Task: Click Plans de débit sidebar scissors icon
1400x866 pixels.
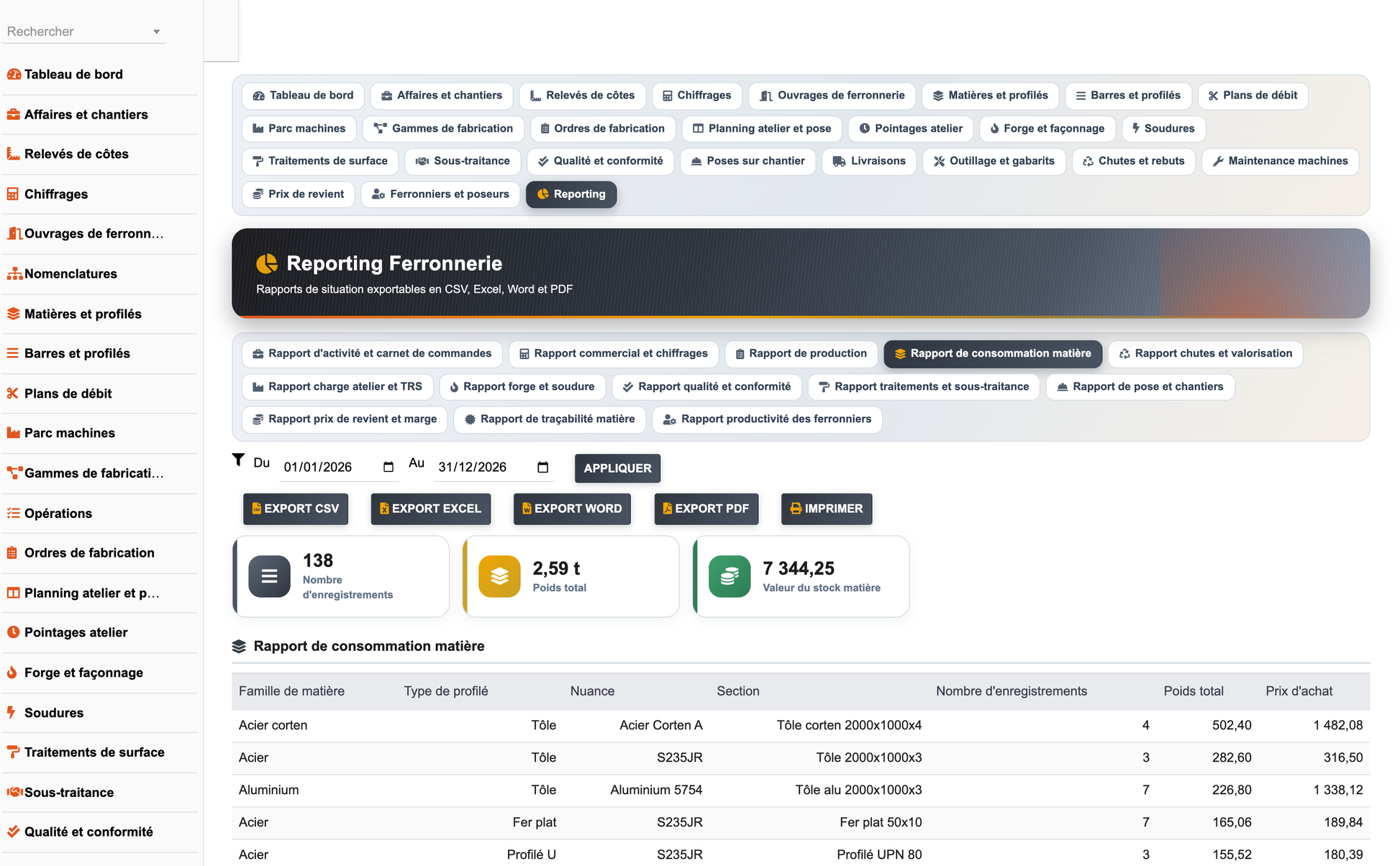Action: (13, 393)
